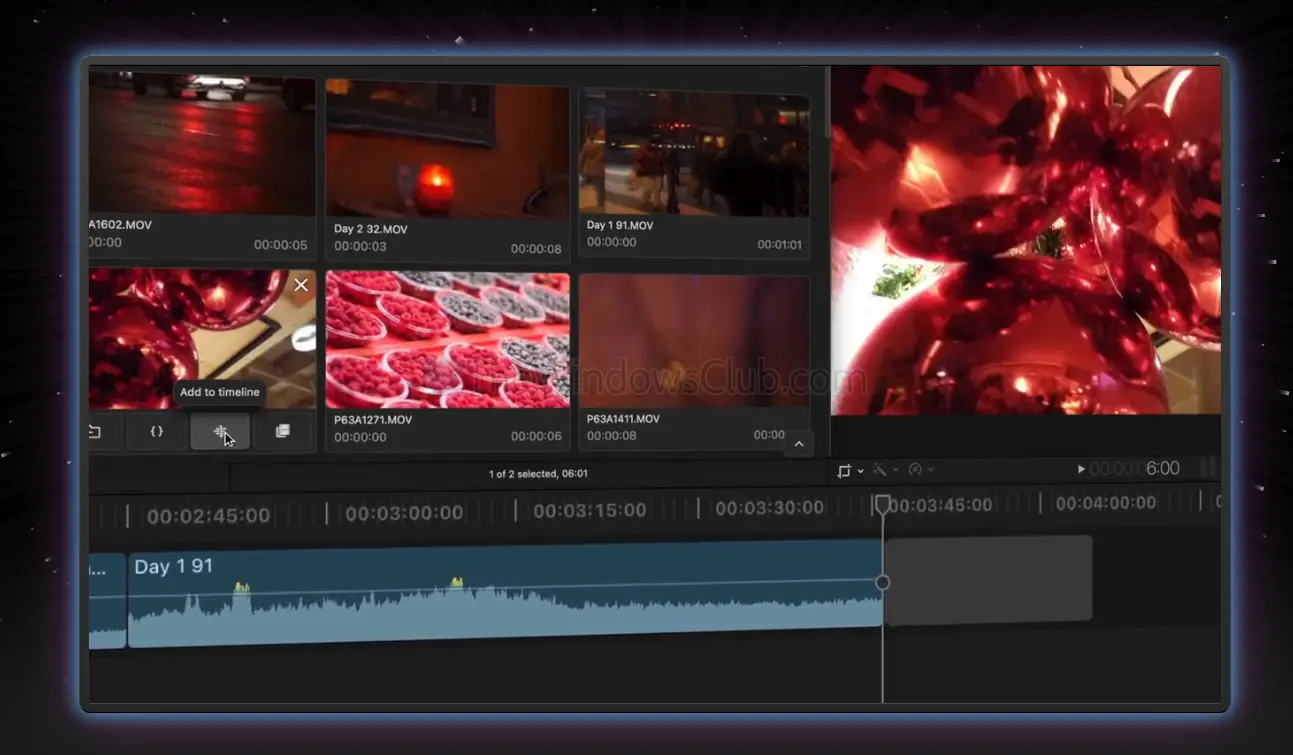Click the 00:04:00:00 mark on the ruler
This screenshot has width=1293, height=755.
1107,504
